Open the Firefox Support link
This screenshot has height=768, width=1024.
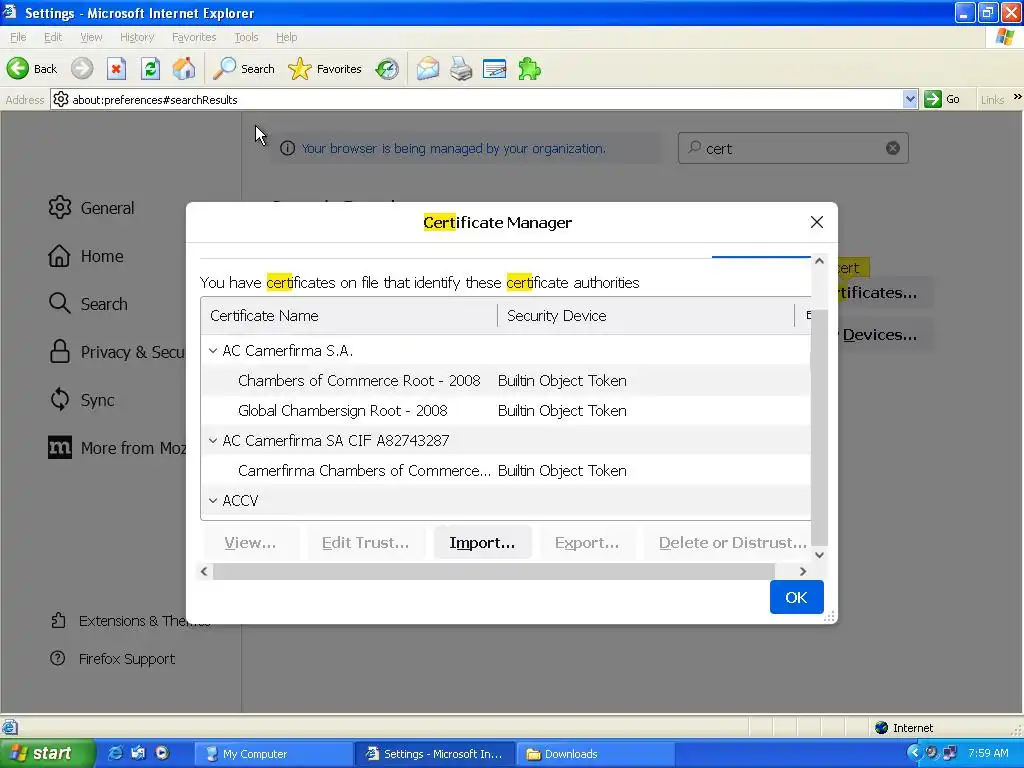tap(112, 658)
